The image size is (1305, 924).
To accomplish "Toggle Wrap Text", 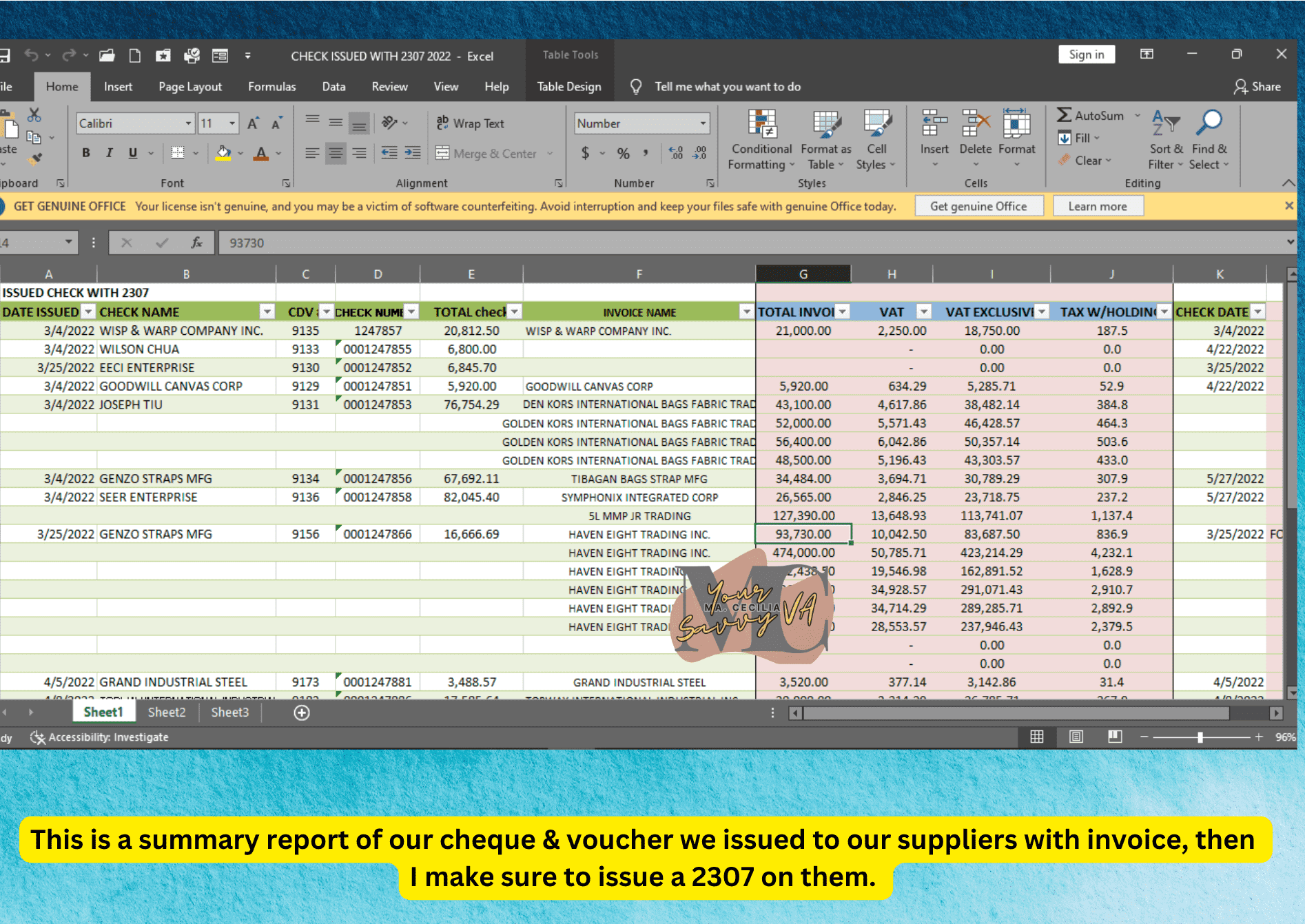I will click(x=470, y=123).
